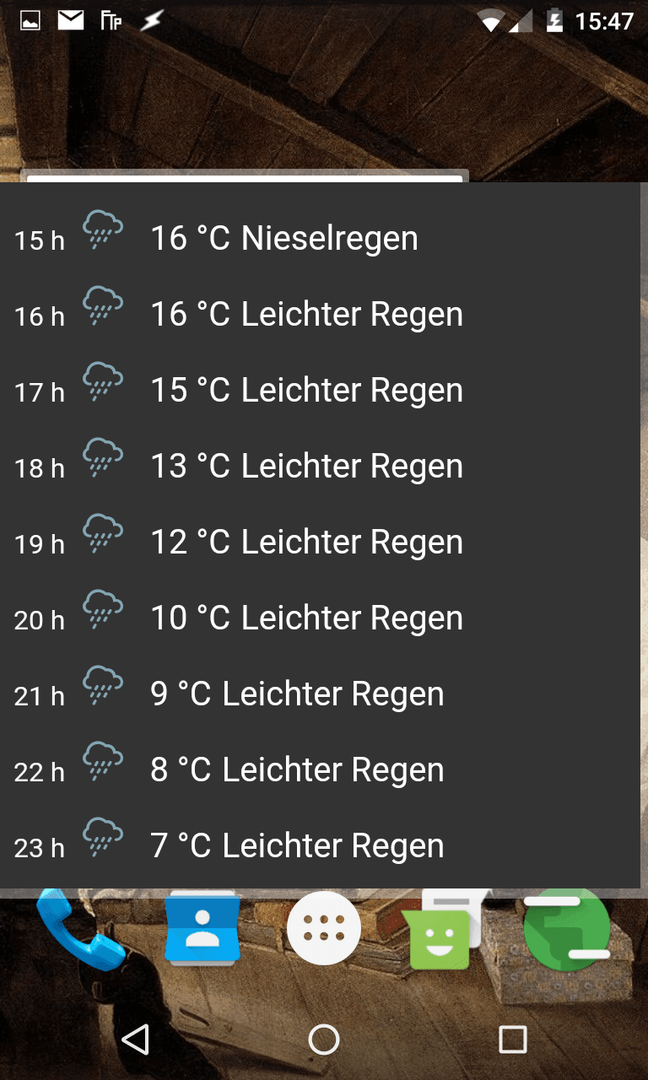Tap the rain icon in 23 h row
The height and width of the screenshot is (1080, 648).
(103, 838)
